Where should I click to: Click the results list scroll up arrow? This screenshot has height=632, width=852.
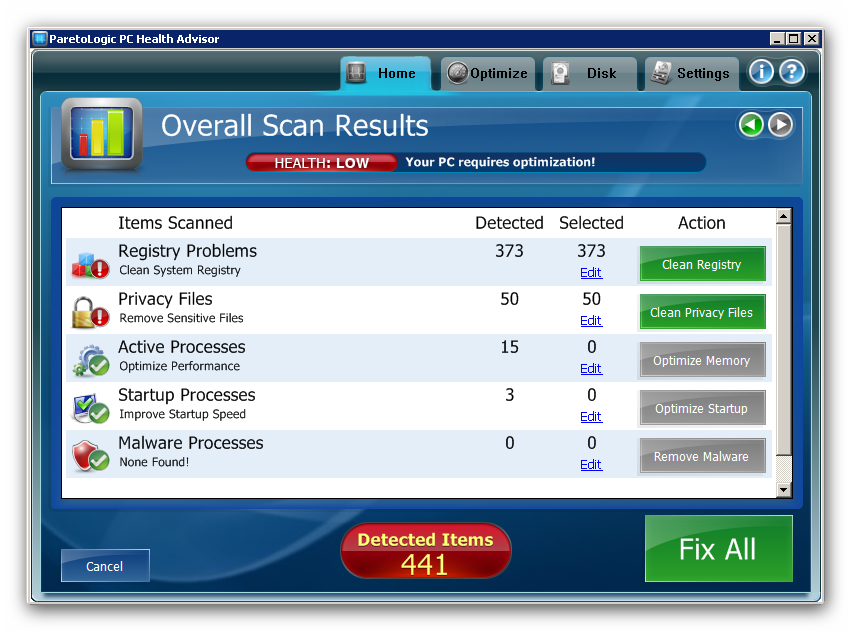pos(783,216)
